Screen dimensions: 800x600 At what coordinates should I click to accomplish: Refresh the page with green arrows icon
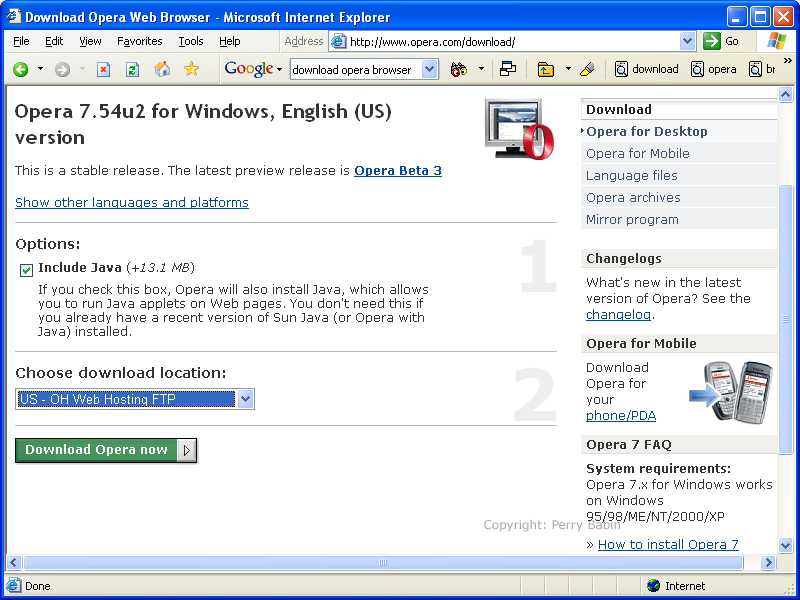(132, 69)
